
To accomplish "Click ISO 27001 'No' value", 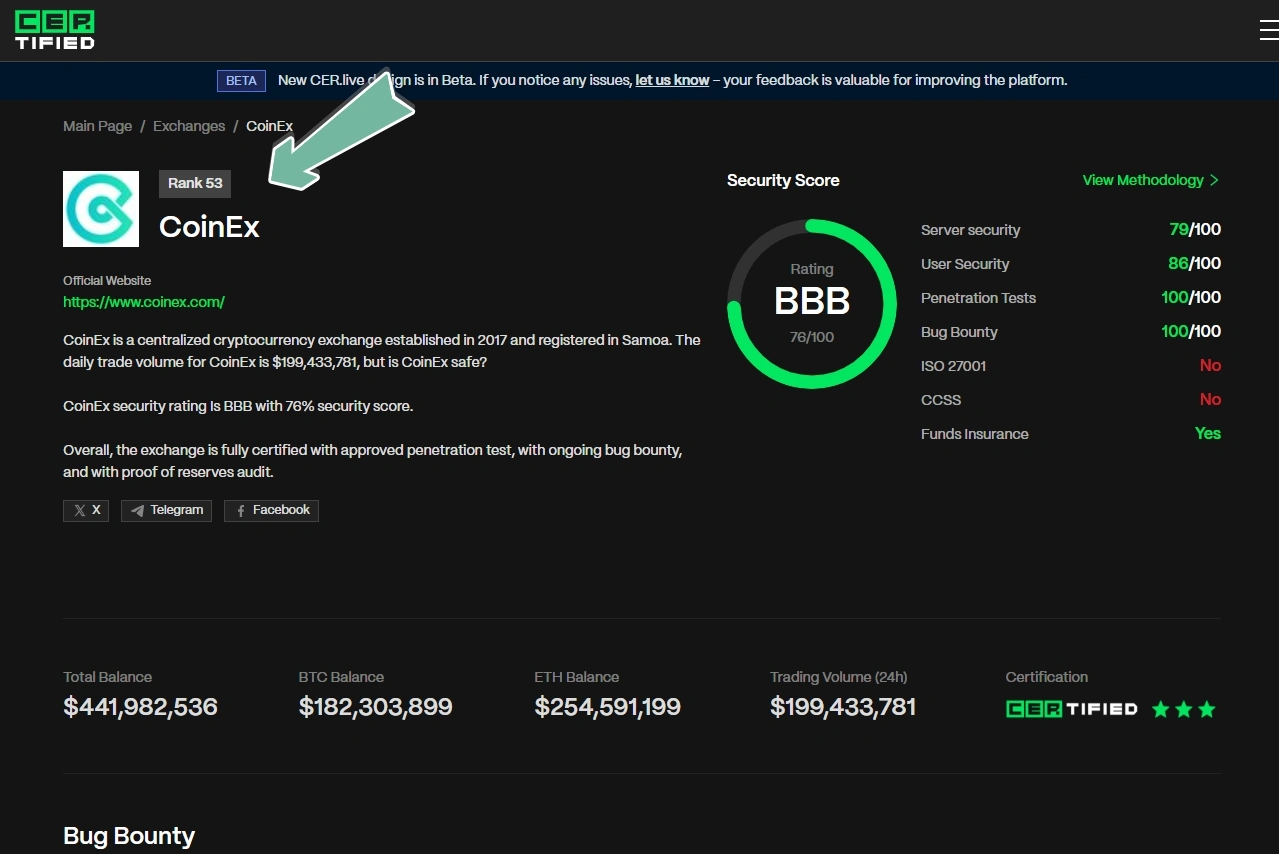I will pyautogui.click(x=1210, y=366).
